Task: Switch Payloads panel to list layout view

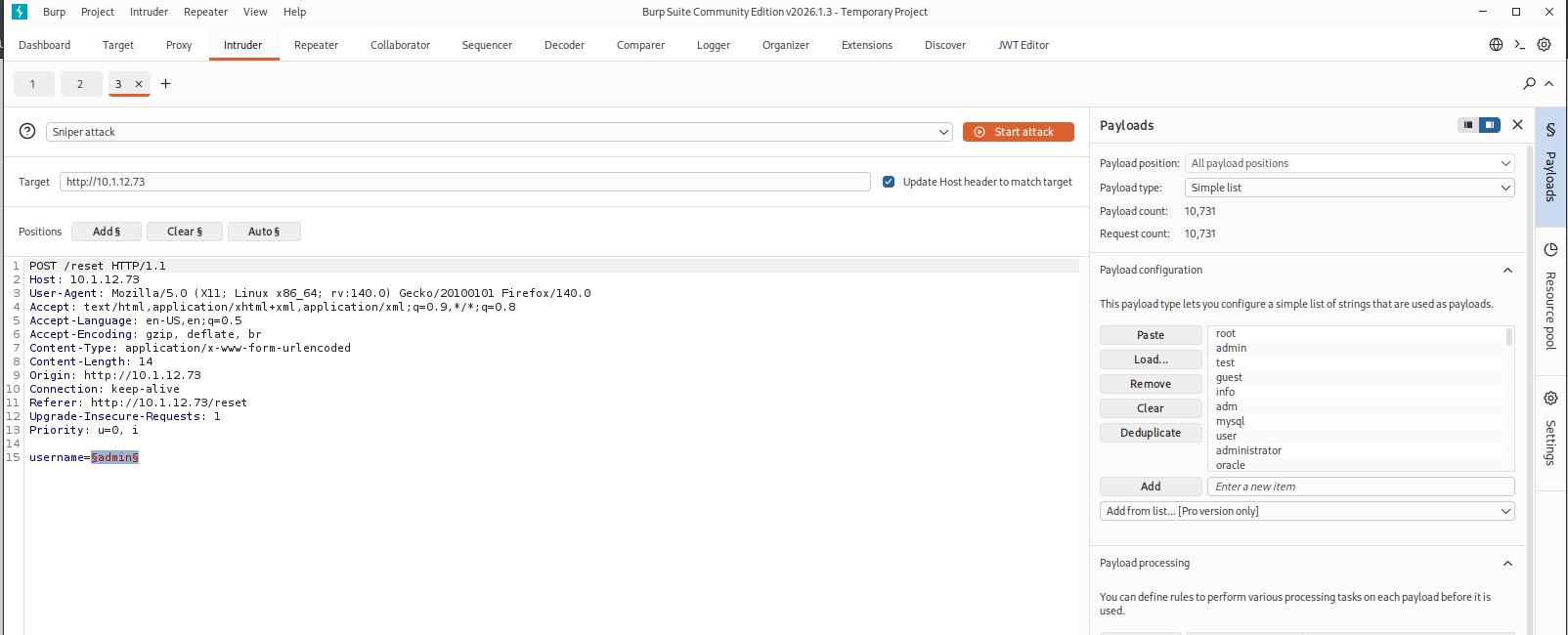Action: tap(1467, 125)
